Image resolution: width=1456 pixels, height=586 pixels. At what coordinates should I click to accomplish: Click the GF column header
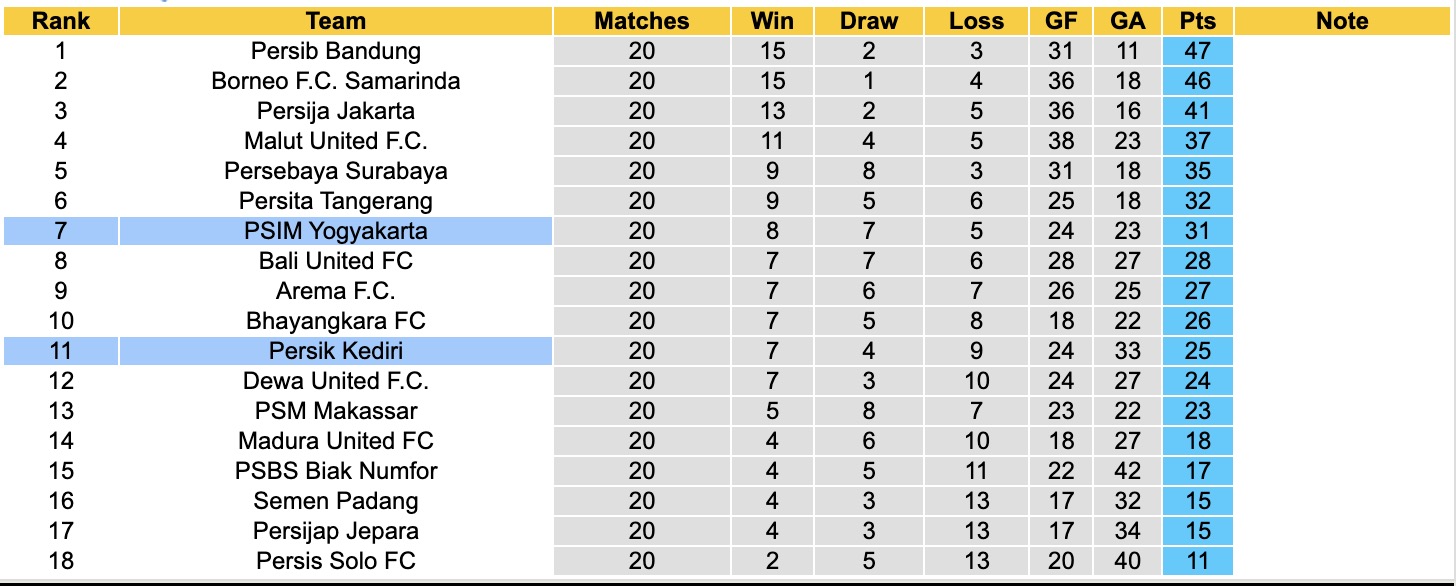(x=1060, y=21)
